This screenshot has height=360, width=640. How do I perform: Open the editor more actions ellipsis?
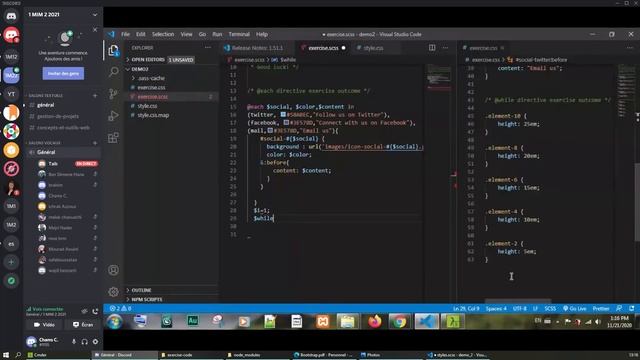tap(445, 48)
